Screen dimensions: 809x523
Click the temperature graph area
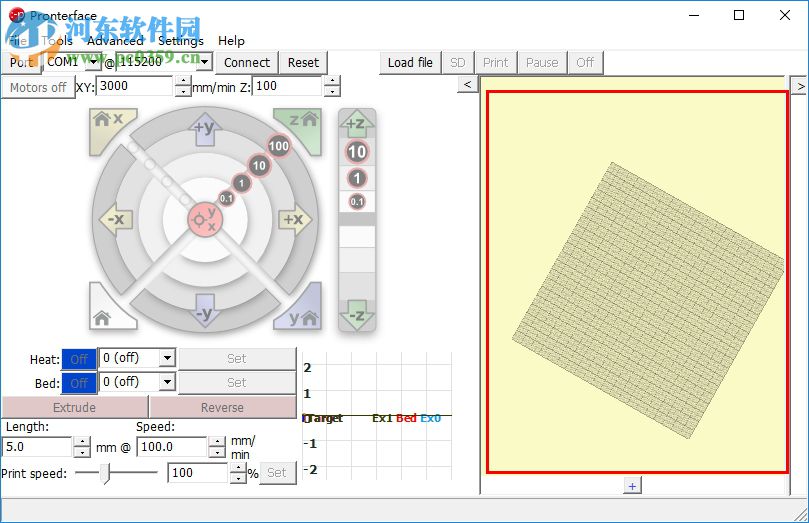coord(377,416)
